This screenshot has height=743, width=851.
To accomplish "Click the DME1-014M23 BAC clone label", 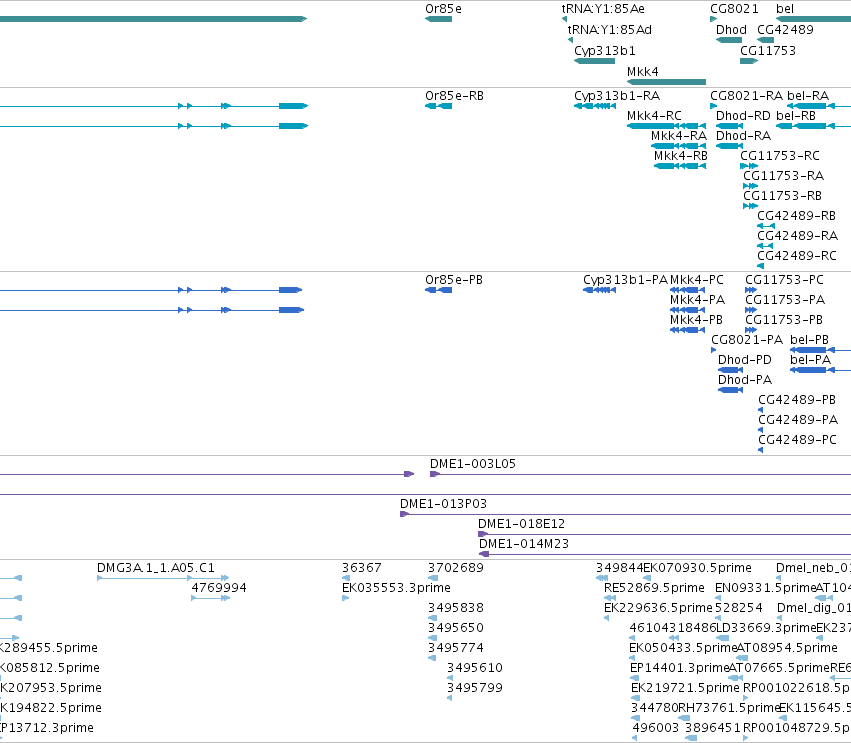I will click(x=524, y=544).
